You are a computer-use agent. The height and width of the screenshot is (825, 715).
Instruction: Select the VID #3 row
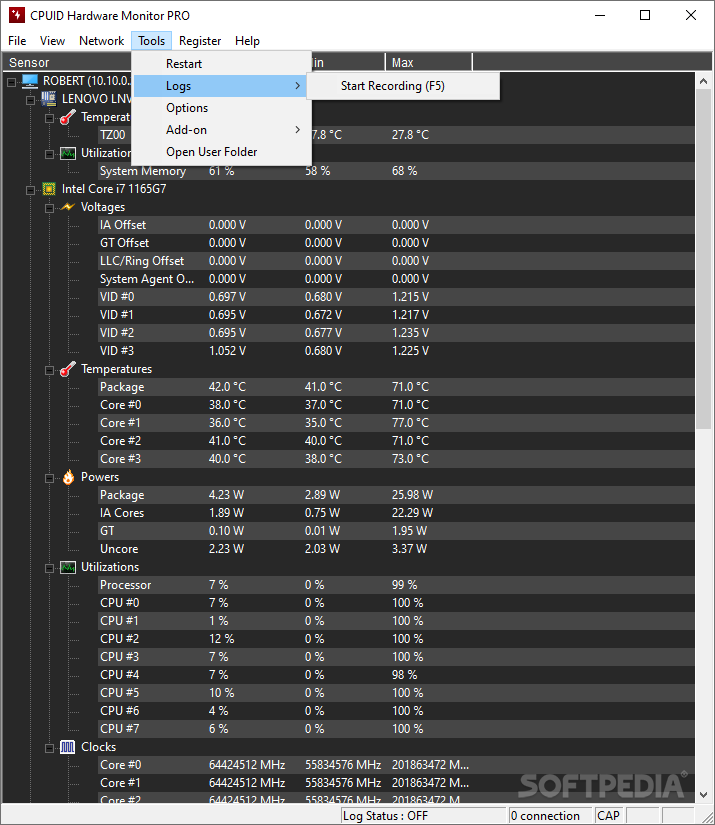click(396, 351)
